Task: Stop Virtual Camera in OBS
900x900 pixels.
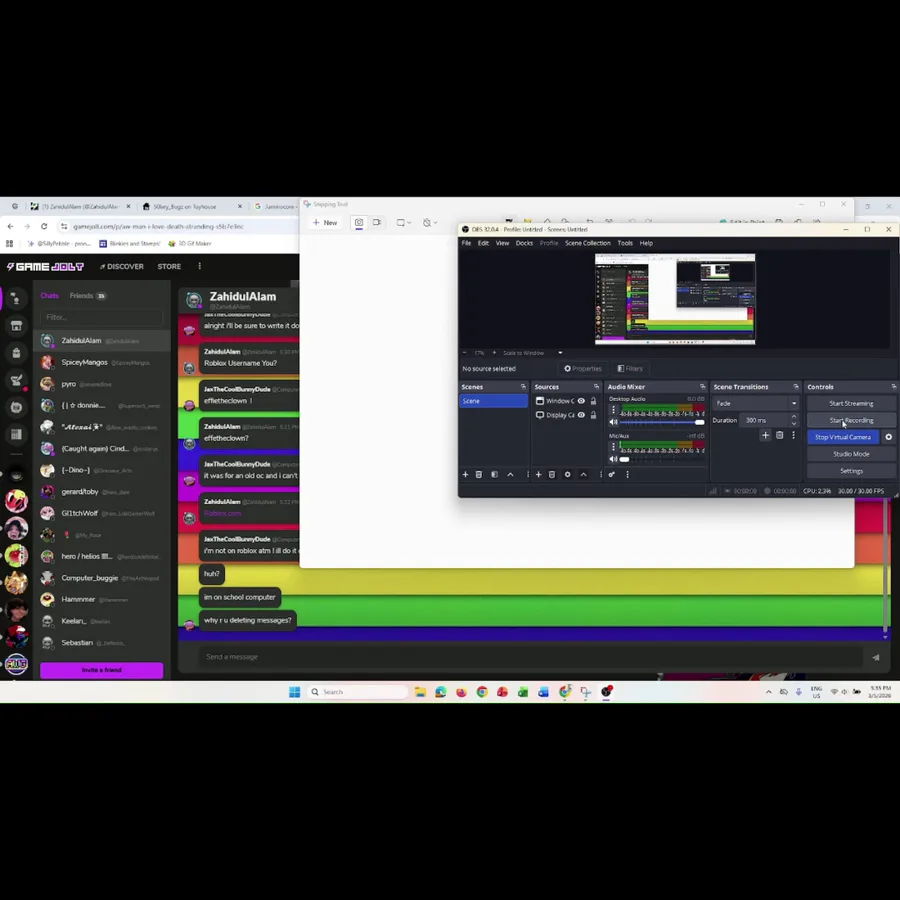Action: tap(843, 437)
